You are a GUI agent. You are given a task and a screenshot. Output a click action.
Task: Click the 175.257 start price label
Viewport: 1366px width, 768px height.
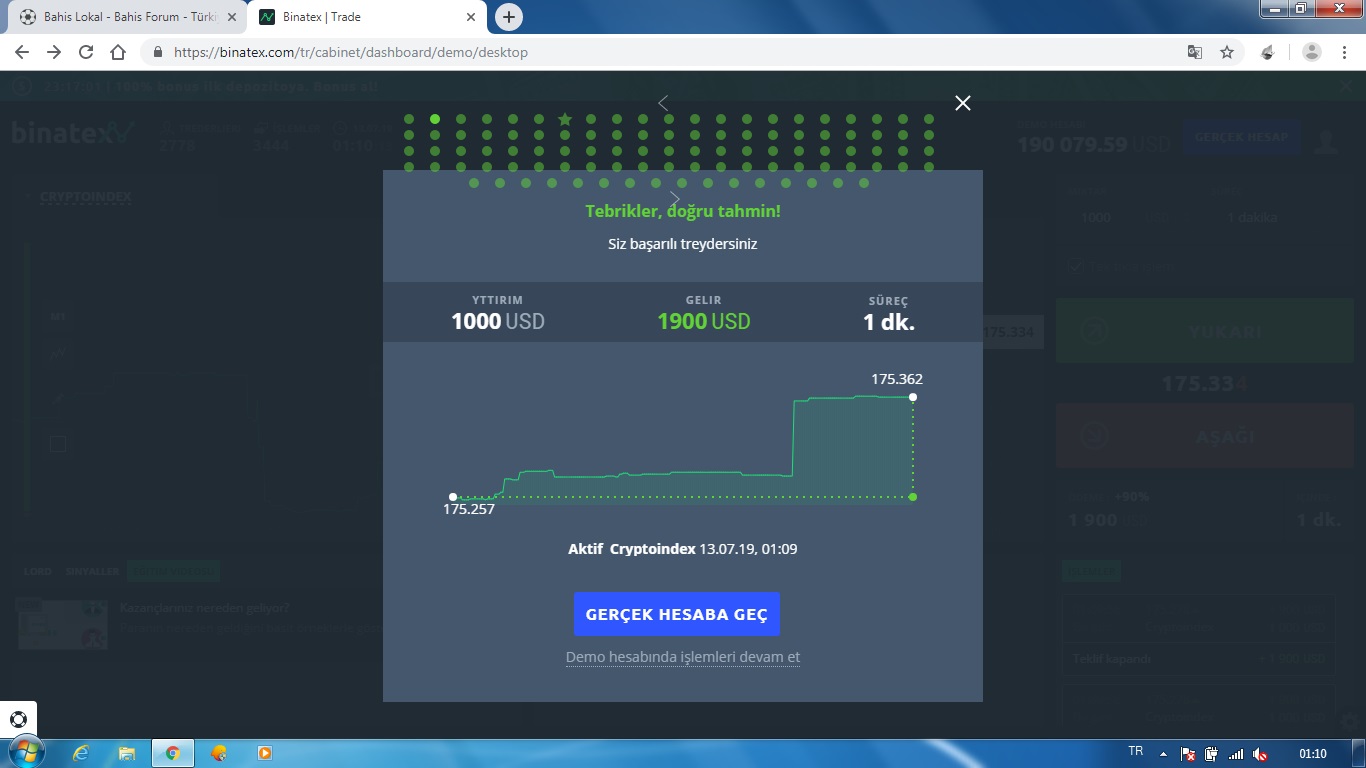coord(469,509)
